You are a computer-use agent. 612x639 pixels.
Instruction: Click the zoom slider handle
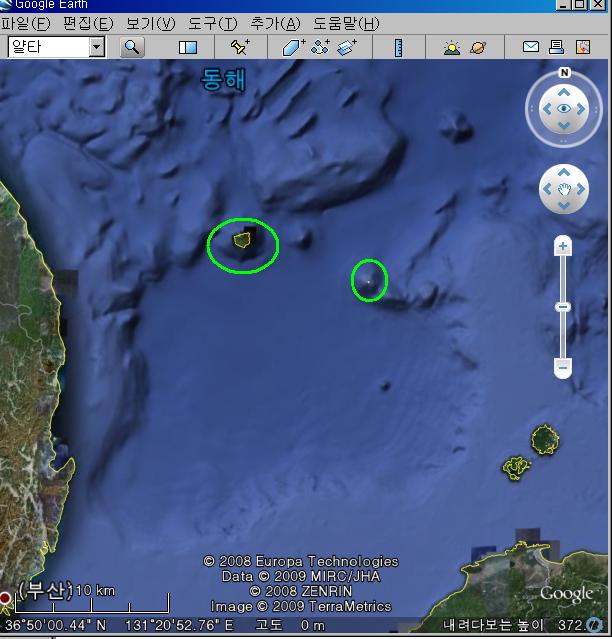click(x=563, y=307)
